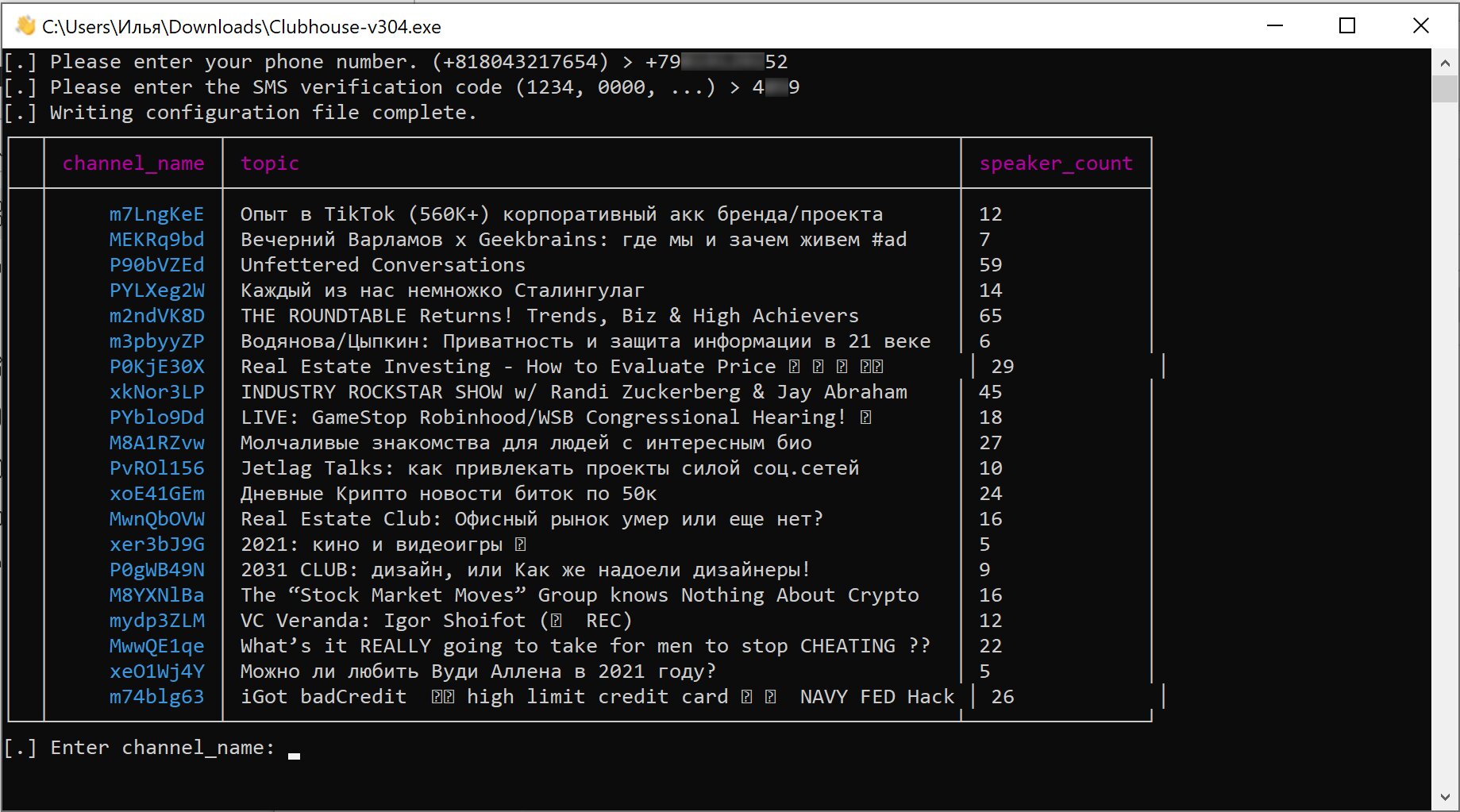The image size is (1460, 812).
Task: Select channel name xkNor3LP
Action: coord(157,392)
